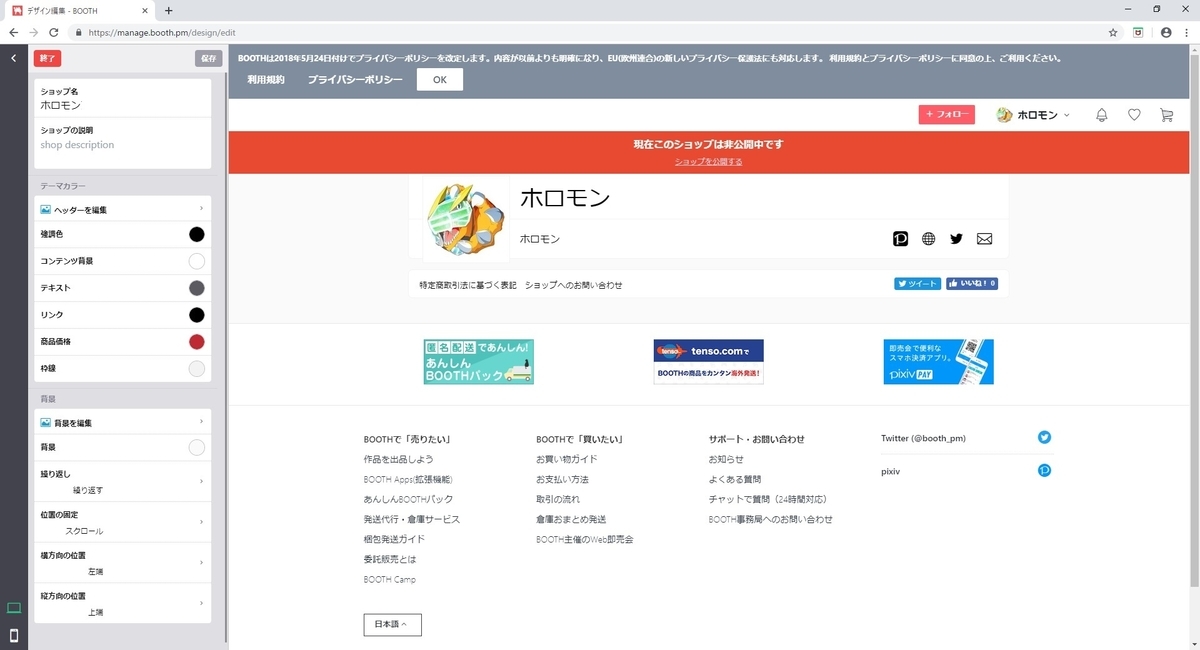Expand 横方向の位置 setting

pyautogui.click(x=123, y=562)
